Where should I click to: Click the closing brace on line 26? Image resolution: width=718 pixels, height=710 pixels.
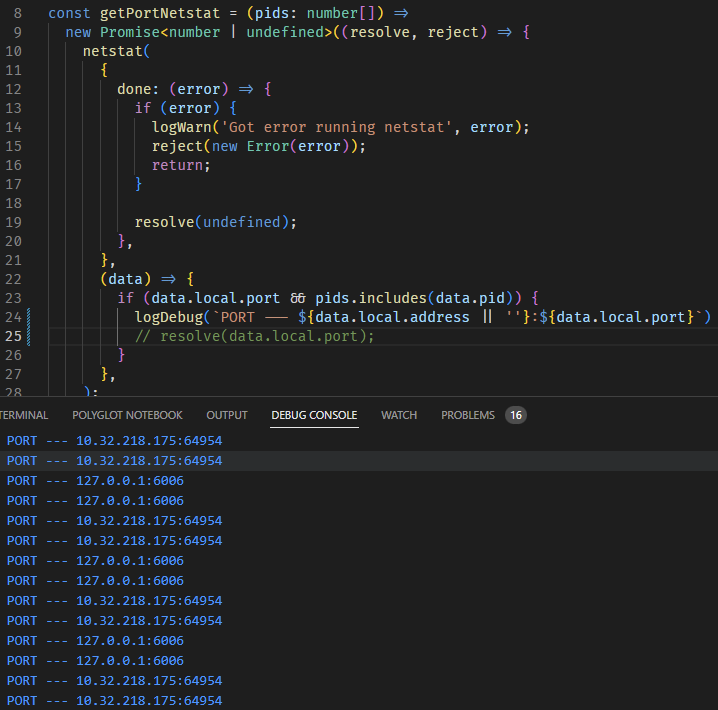pos(121,355)
